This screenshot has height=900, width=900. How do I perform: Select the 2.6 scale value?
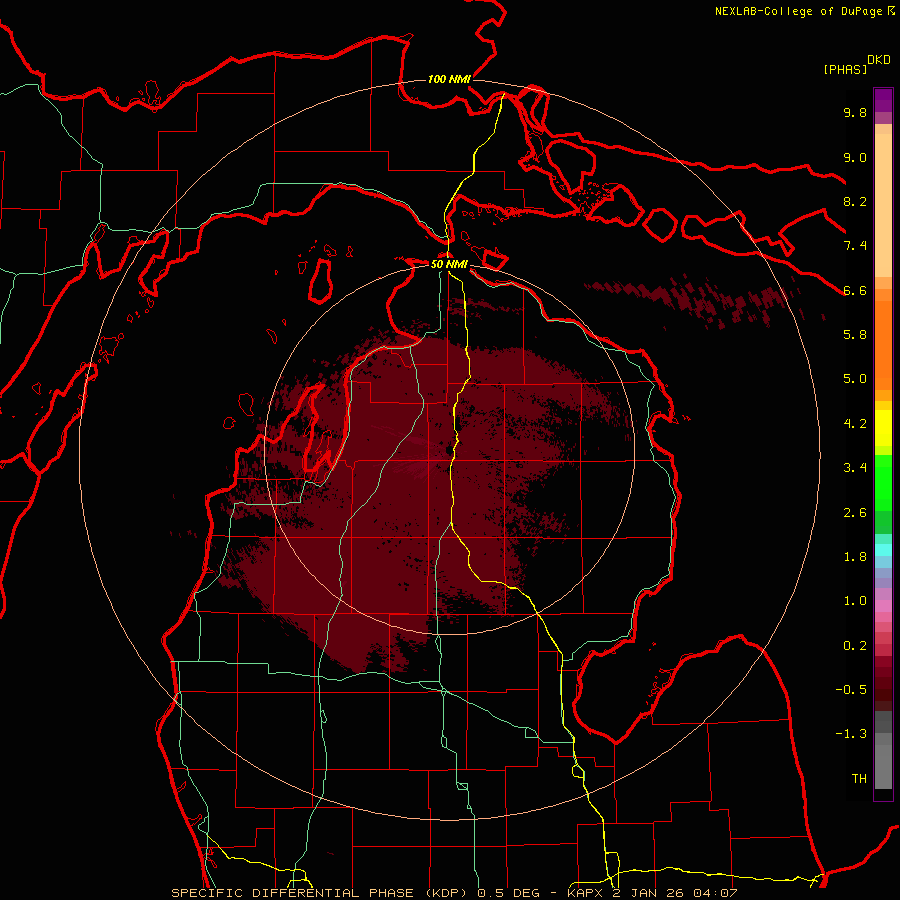(x=855, y=513)
